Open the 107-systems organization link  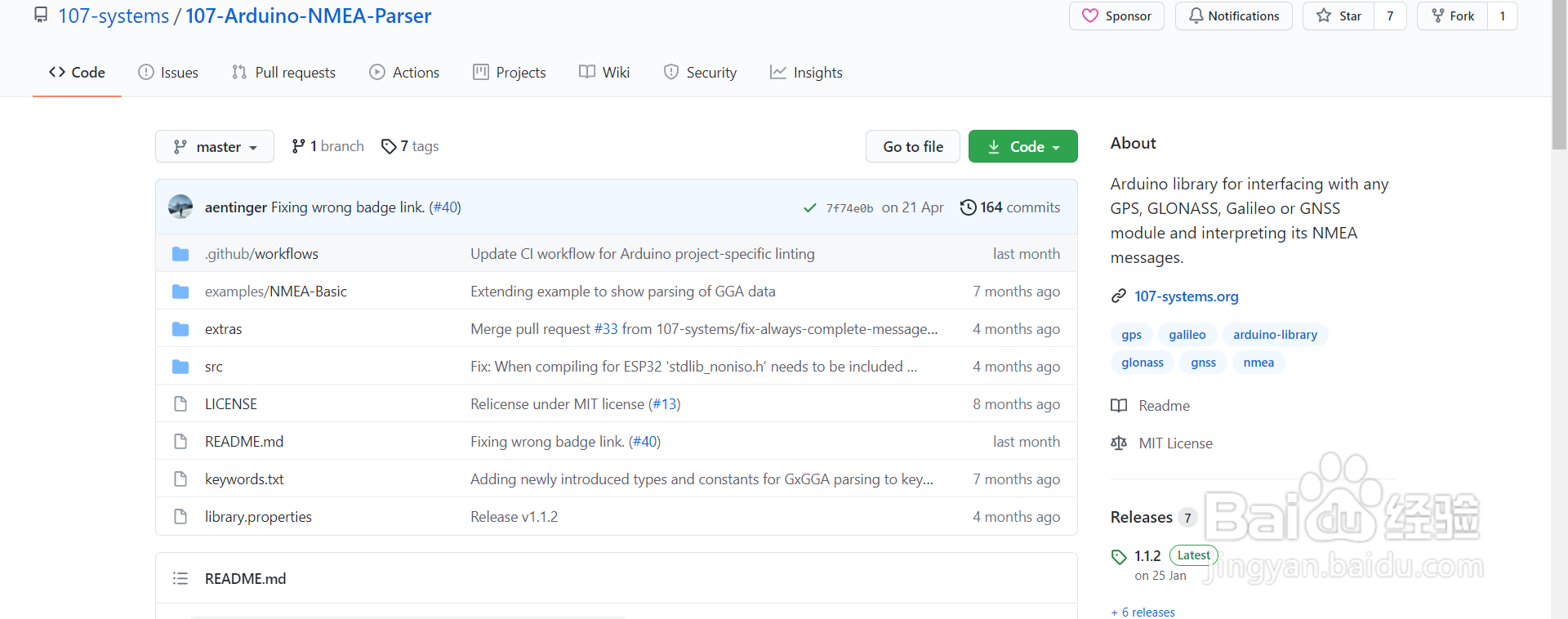coord(114,16)
